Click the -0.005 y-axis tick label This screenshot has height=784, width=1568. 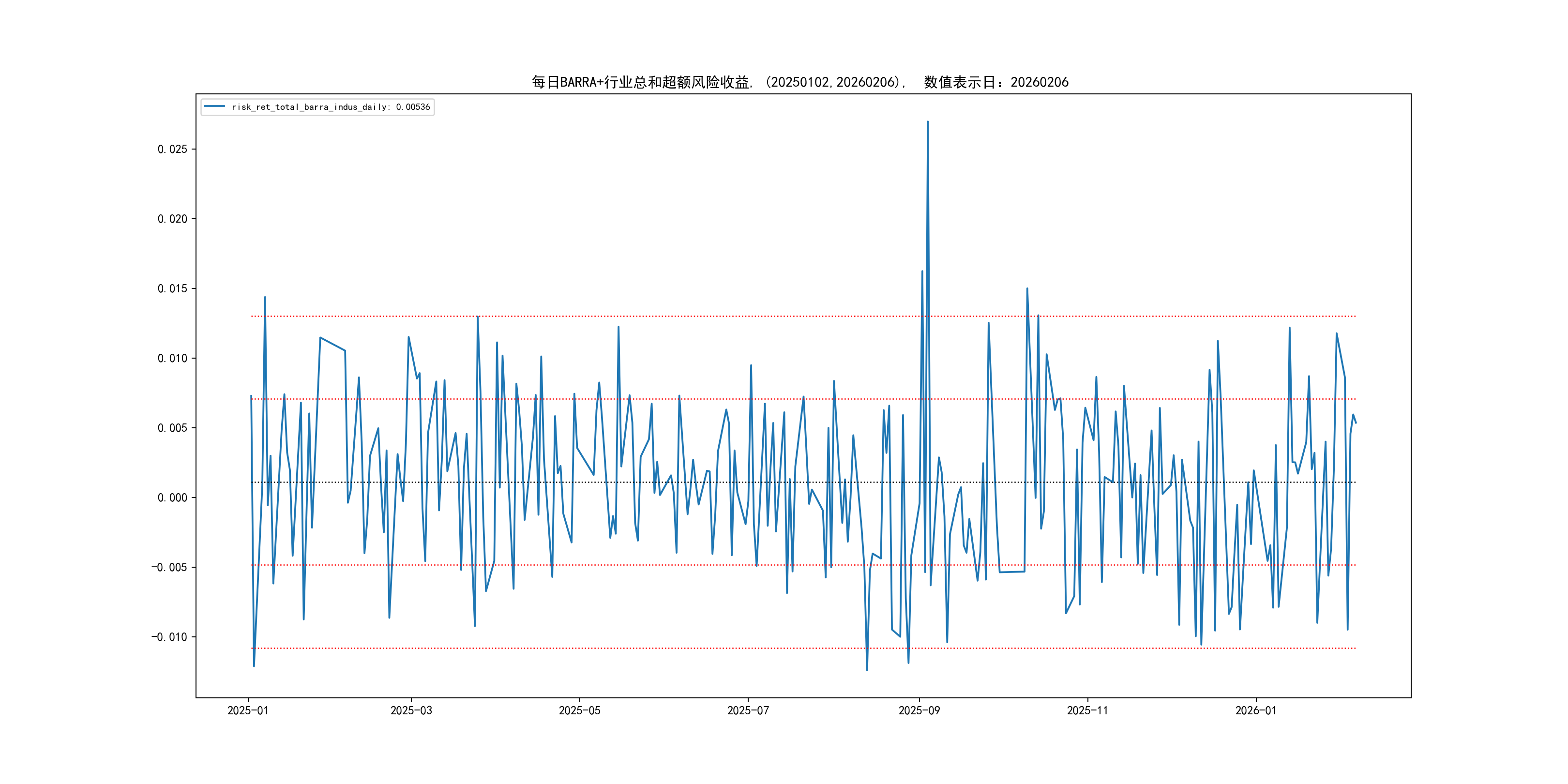click(169, 567)
